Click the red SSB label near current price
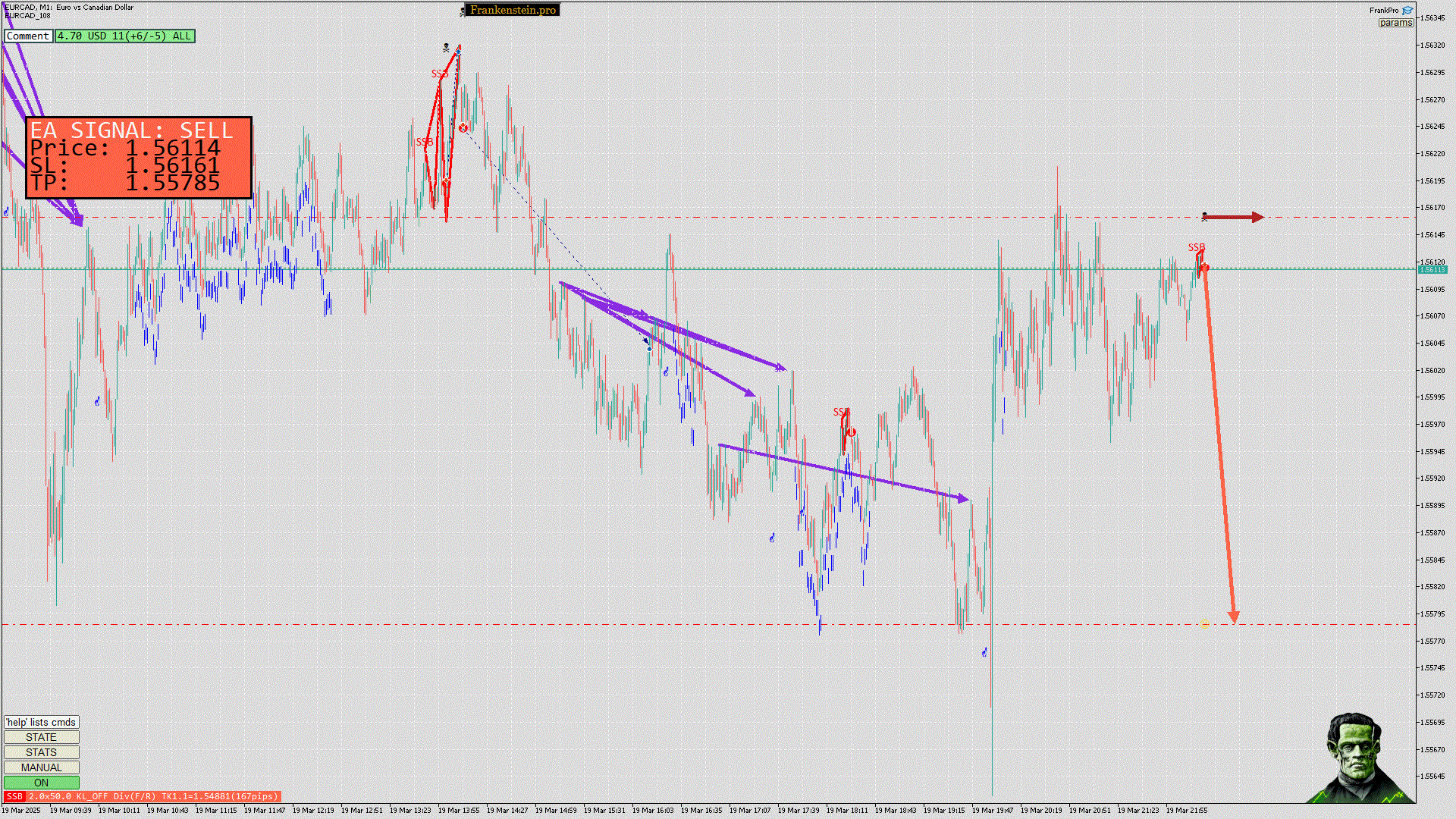Image resolution: width=1456 pixels, height=819 pixels. click(1196, 247)
